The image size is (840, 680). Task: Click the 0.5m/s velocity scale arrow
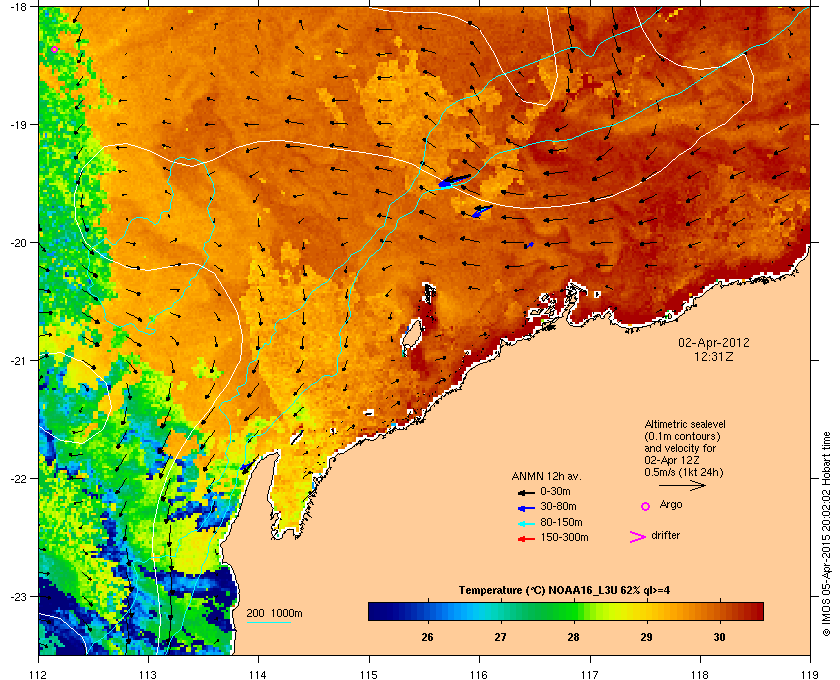pyautogui.click(x=682, y=486)
